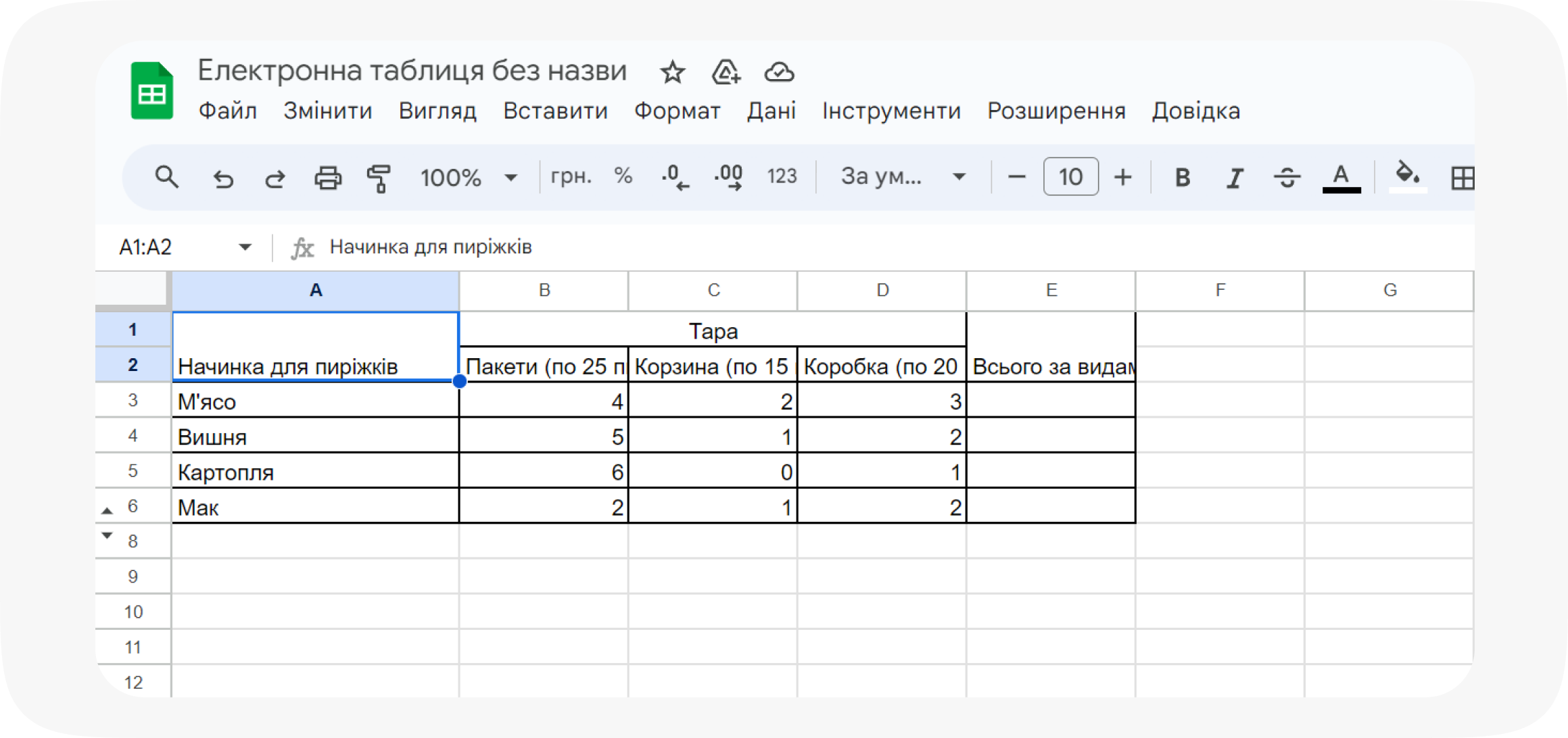This screenshot has height=738, width=1568.
Task: Click the print icon
Action: coord(328,178)
